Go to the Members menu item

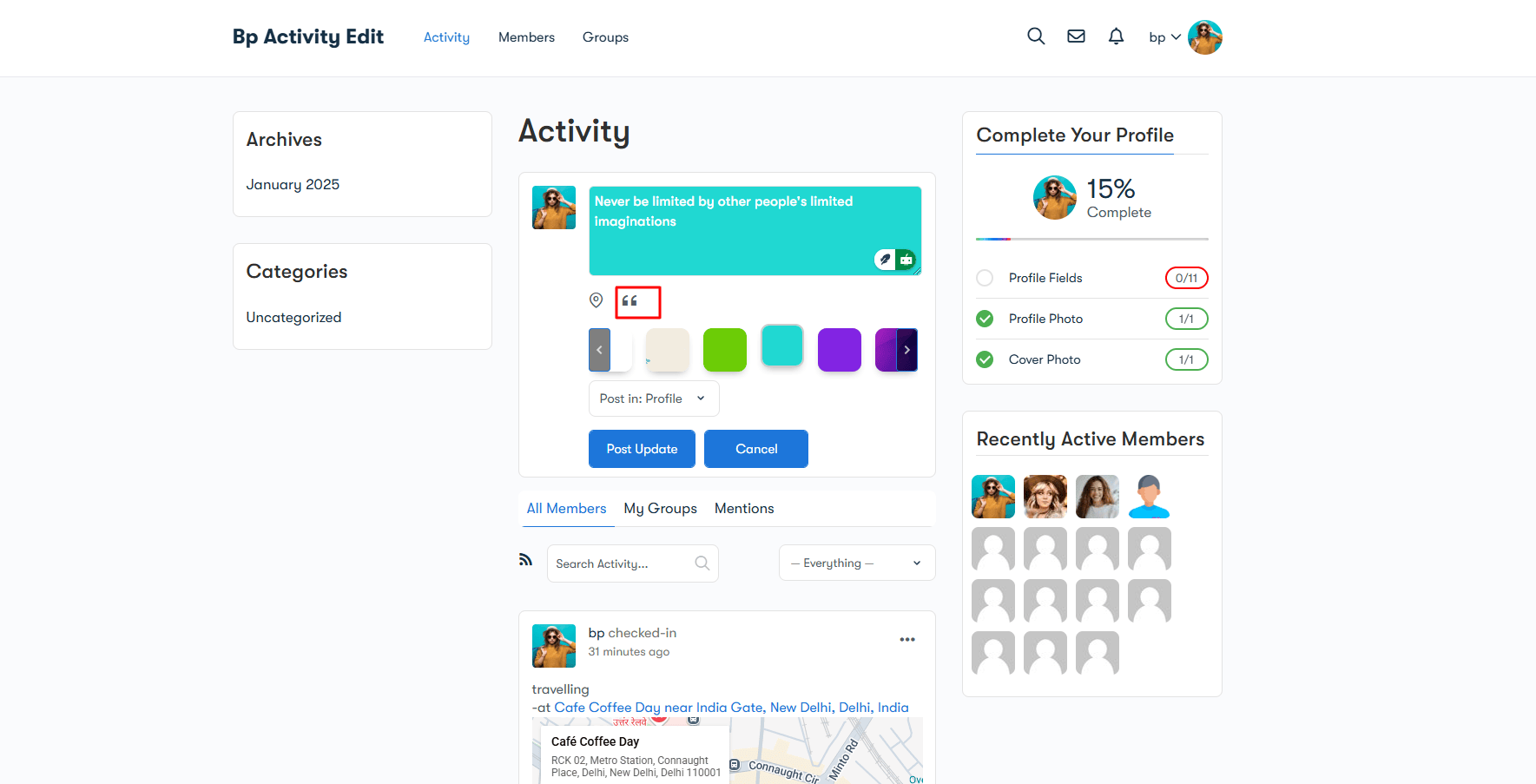(x=526, y=37)
